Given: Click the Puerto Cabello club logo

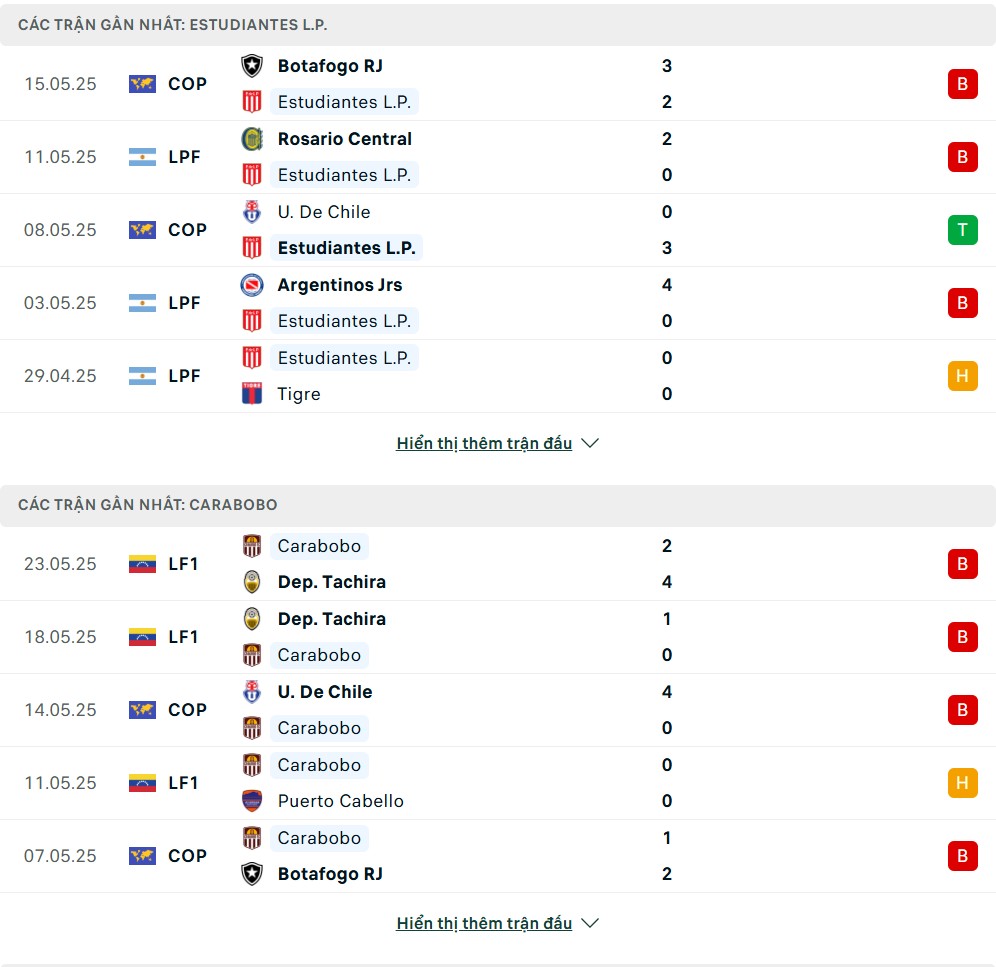Looking at the screenshot, I should pyautogui.click(x=252, y=801).
